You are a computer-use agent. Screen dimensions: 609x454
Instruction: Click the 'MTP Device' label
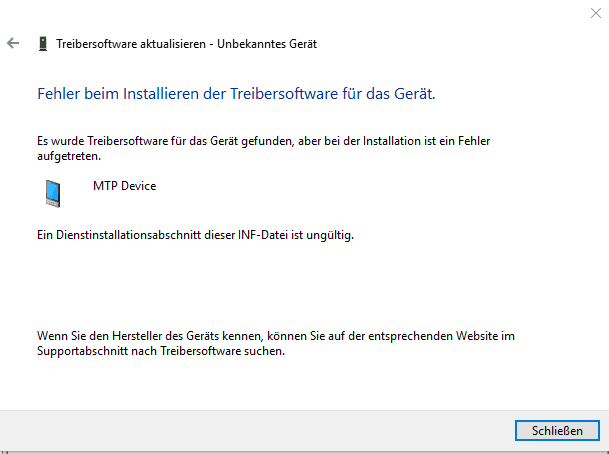124,186
